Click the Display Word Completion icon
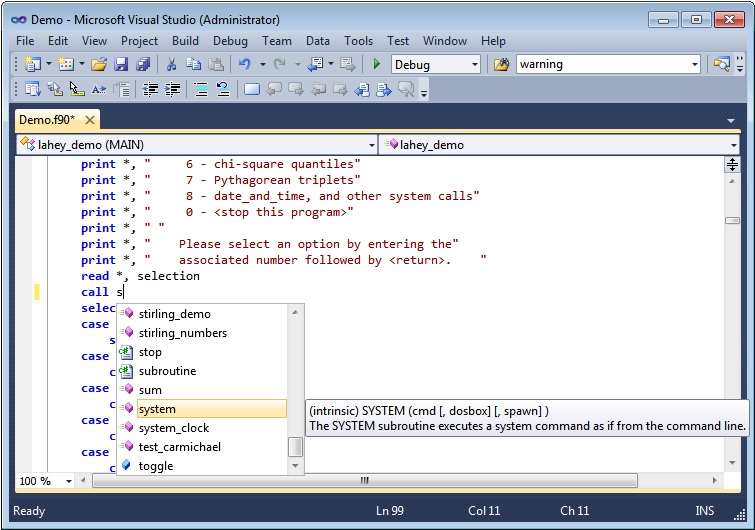This screenshot has width=755, height=530. tap(99, 90)
